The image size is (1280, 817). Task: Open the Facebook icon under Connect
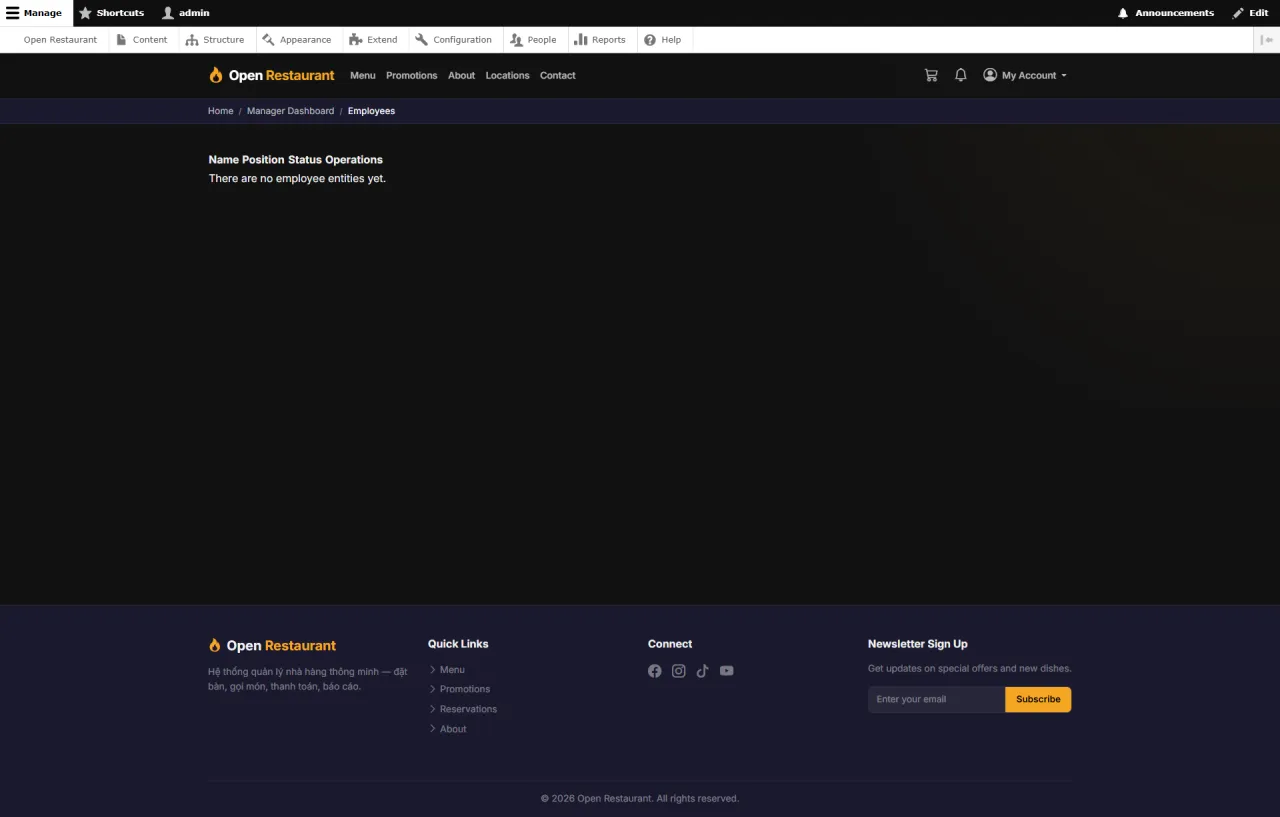tap(655, 671)
